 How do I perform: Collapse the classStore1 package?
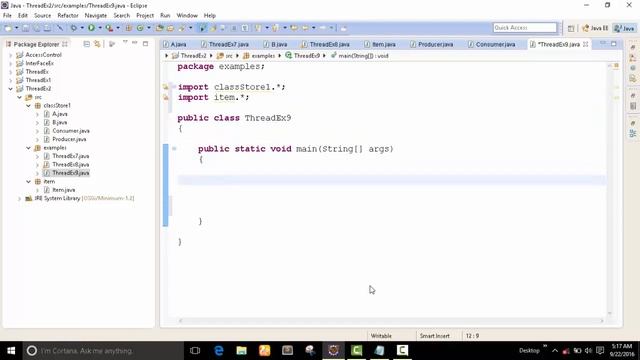click(28, 105)
